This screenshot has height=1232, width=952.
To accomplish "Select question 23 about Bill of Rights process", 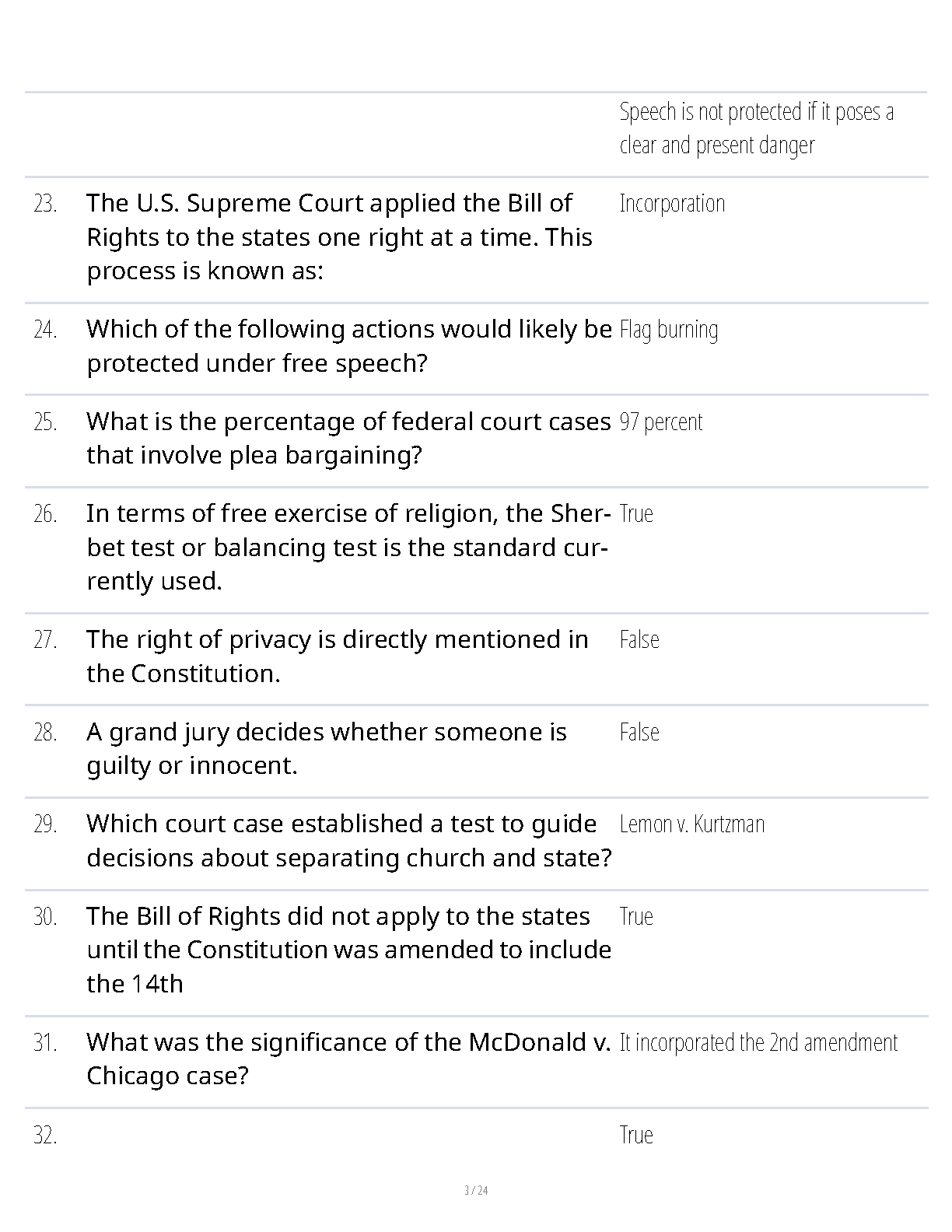I will click(x=340, y=236).
